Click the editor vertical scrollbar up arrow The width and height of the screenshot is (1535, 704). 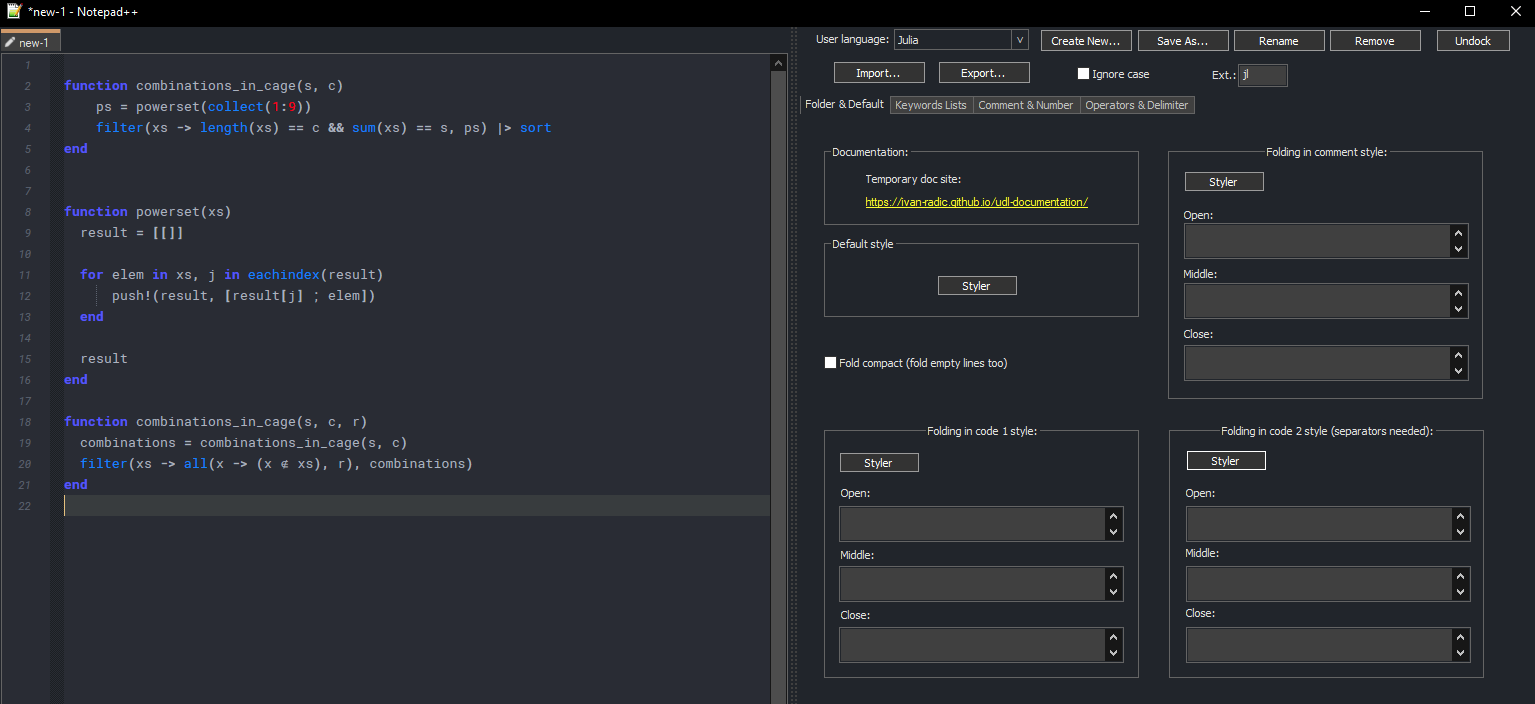tap(779, 62)
